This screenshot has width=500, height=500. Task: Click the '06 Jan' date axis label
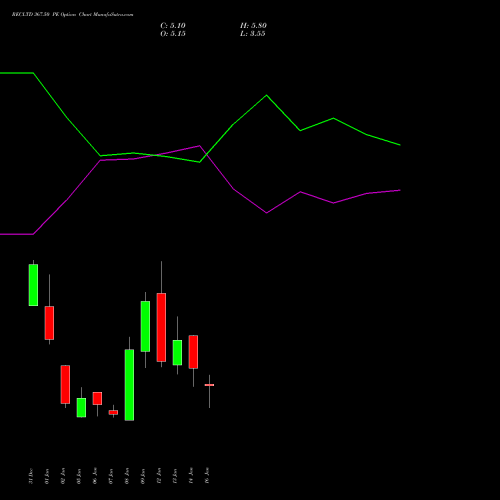[95, 476]
